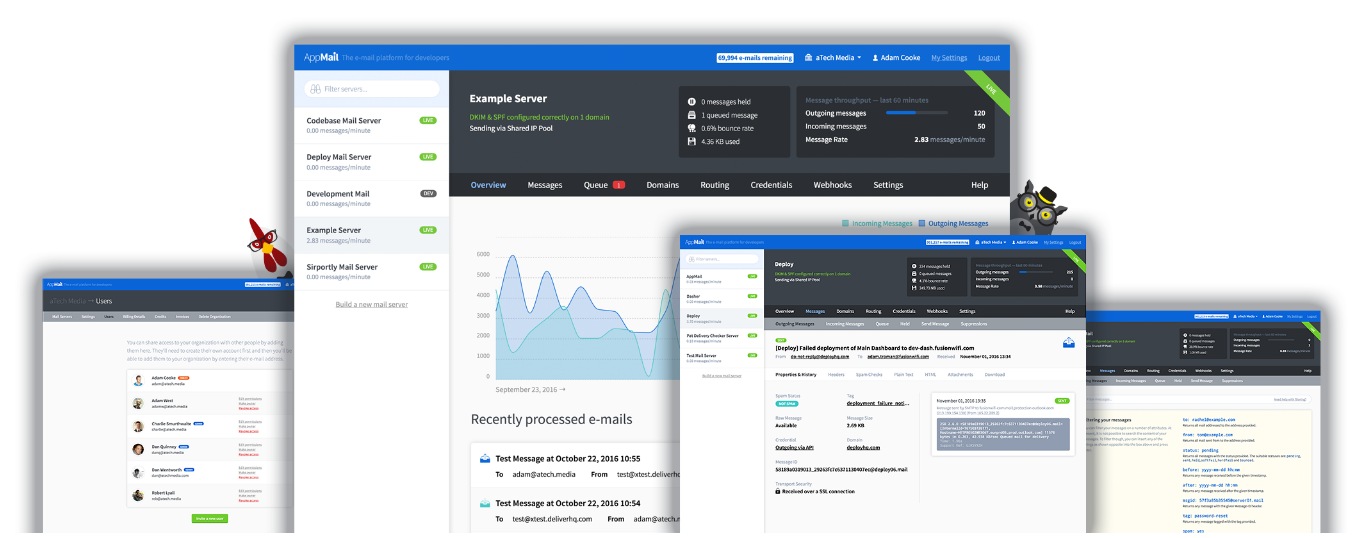Viewport: 1364px width, 538px height.
Task: Click Build a new mail server link
Action: (371, 304)
